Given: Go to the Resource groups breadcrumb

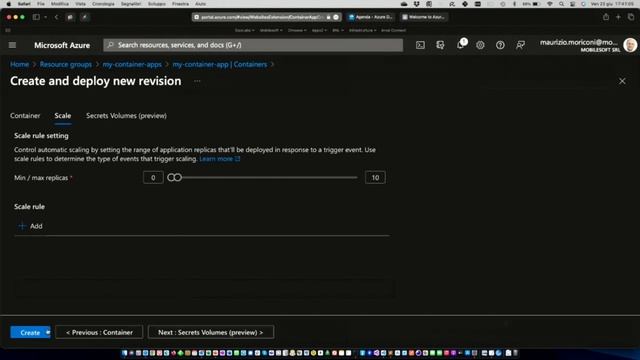Looking at the screenshot, I should [66, 64].
